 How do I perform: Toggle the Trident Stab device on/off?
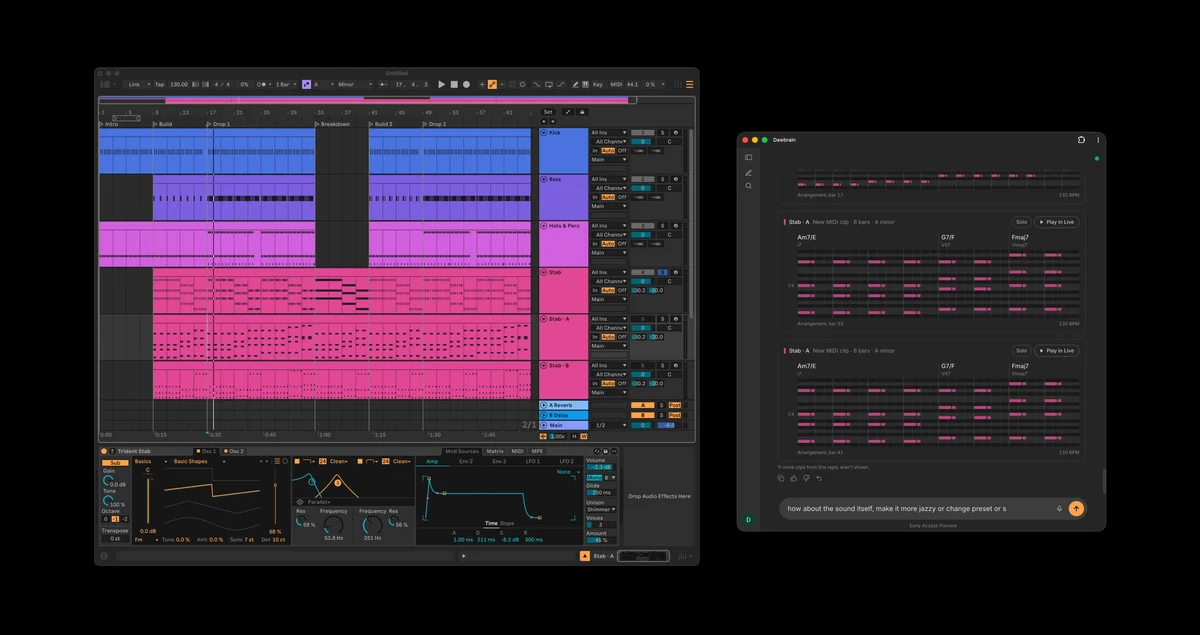104,451
